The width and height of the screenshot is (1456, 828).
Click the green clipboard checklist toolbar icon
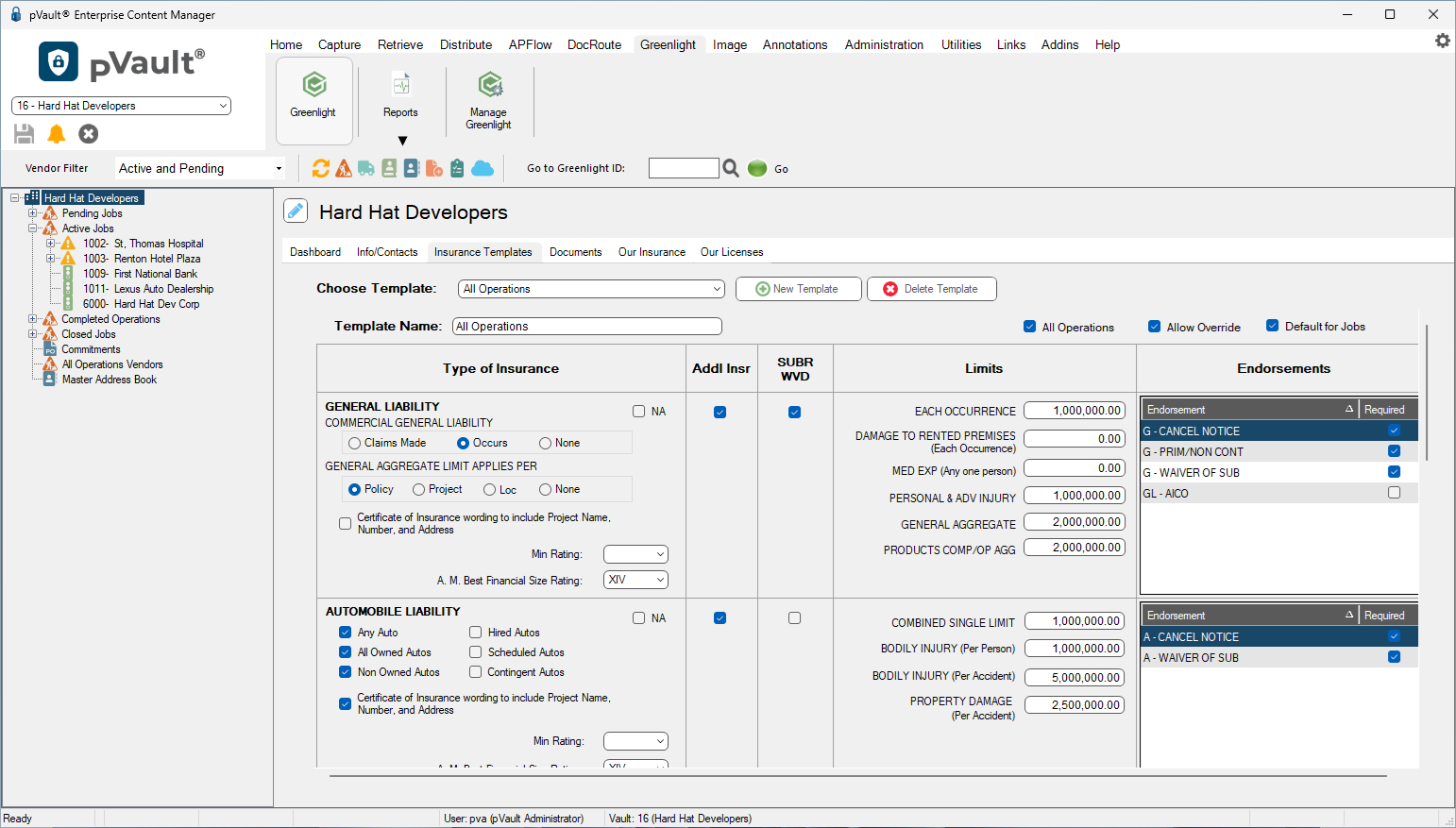(457, 168)
